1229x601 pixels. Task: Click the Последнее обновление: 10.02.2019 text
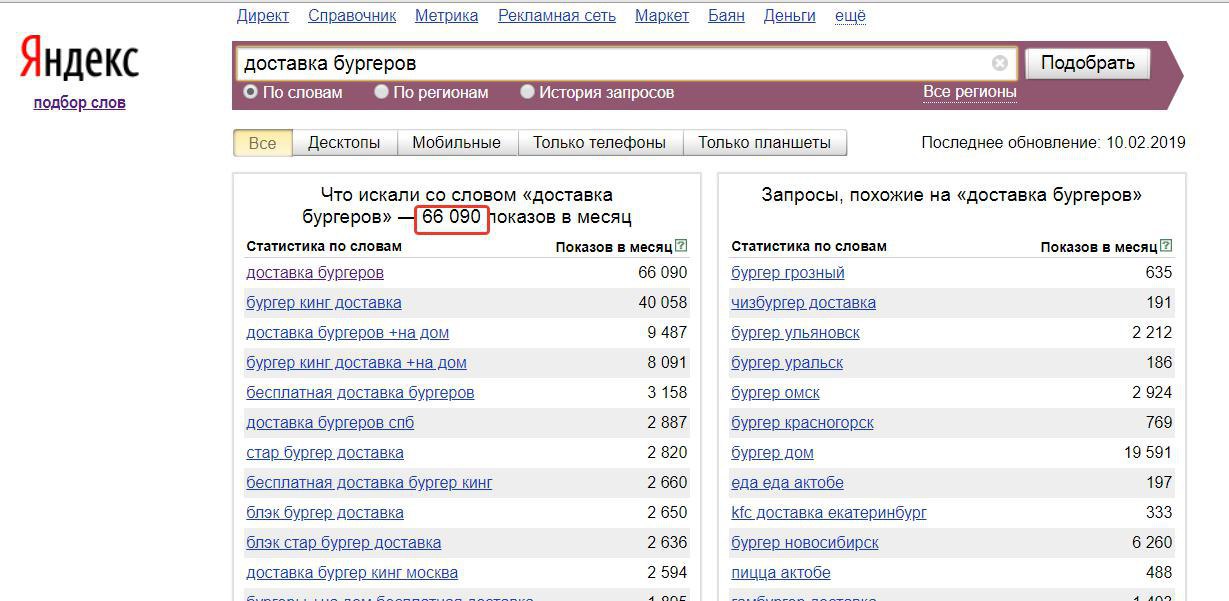pos(1054,143)
